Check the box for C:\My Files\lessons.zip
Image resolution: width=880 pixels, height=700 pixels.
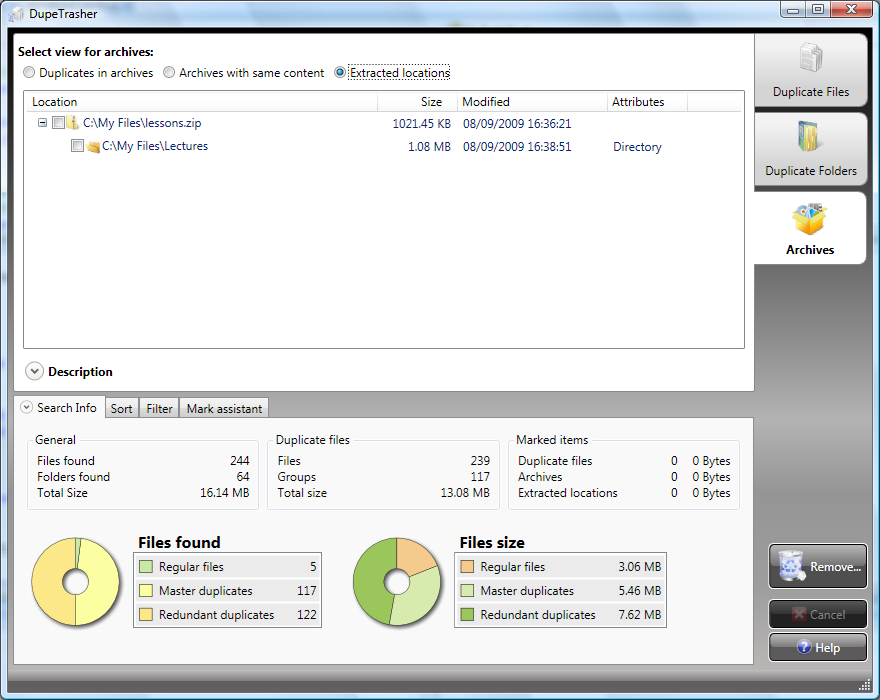[58, 122]
